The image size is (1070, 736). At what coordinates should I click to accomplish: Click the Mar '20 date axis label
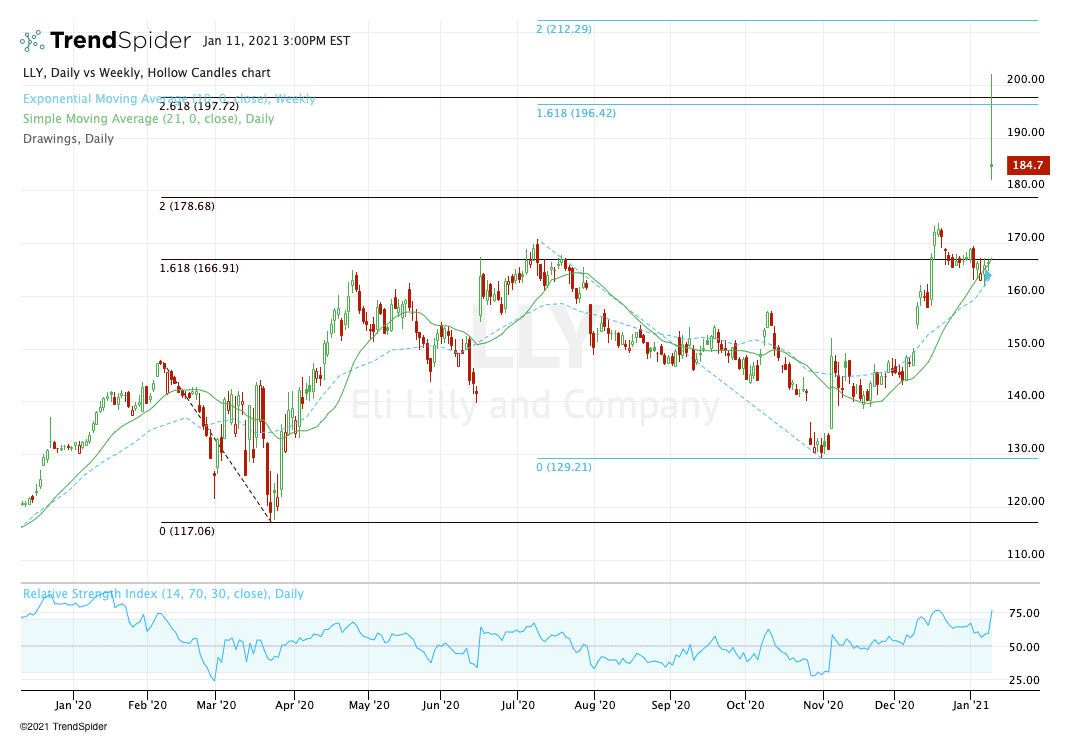pos(216,705)
